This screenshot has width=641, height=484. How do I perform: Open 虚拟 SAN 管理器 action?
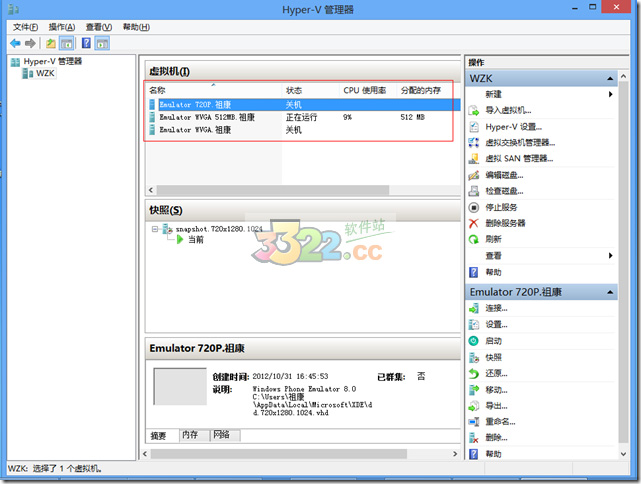tap(519, 159)
